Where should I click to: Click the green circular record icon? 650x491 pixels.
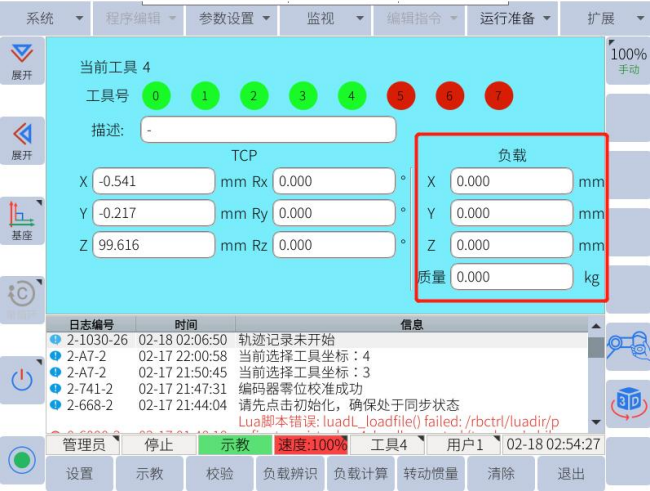[x=21, y=461]
